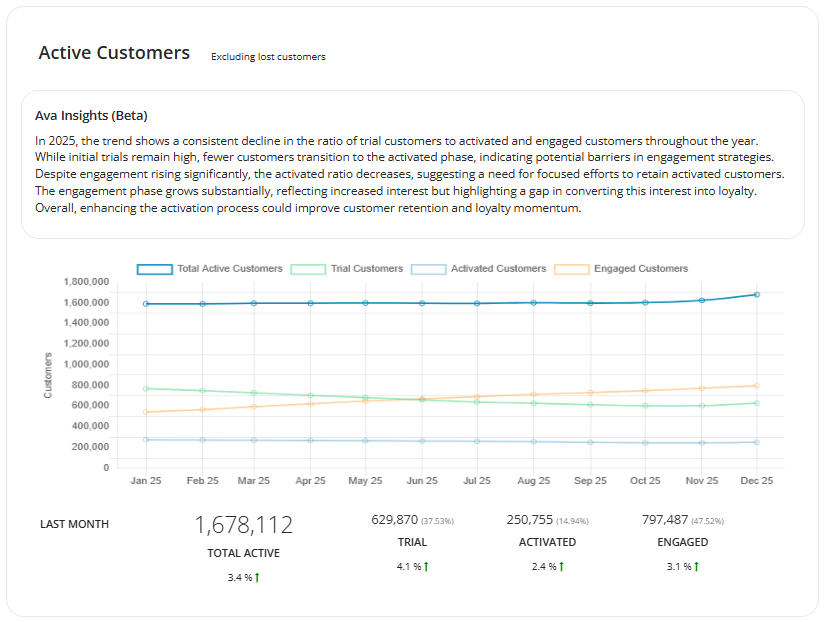Click the Ava Insights (Beta) heading
The height and width of the screenshot is (622, 826).
point(91,116)
